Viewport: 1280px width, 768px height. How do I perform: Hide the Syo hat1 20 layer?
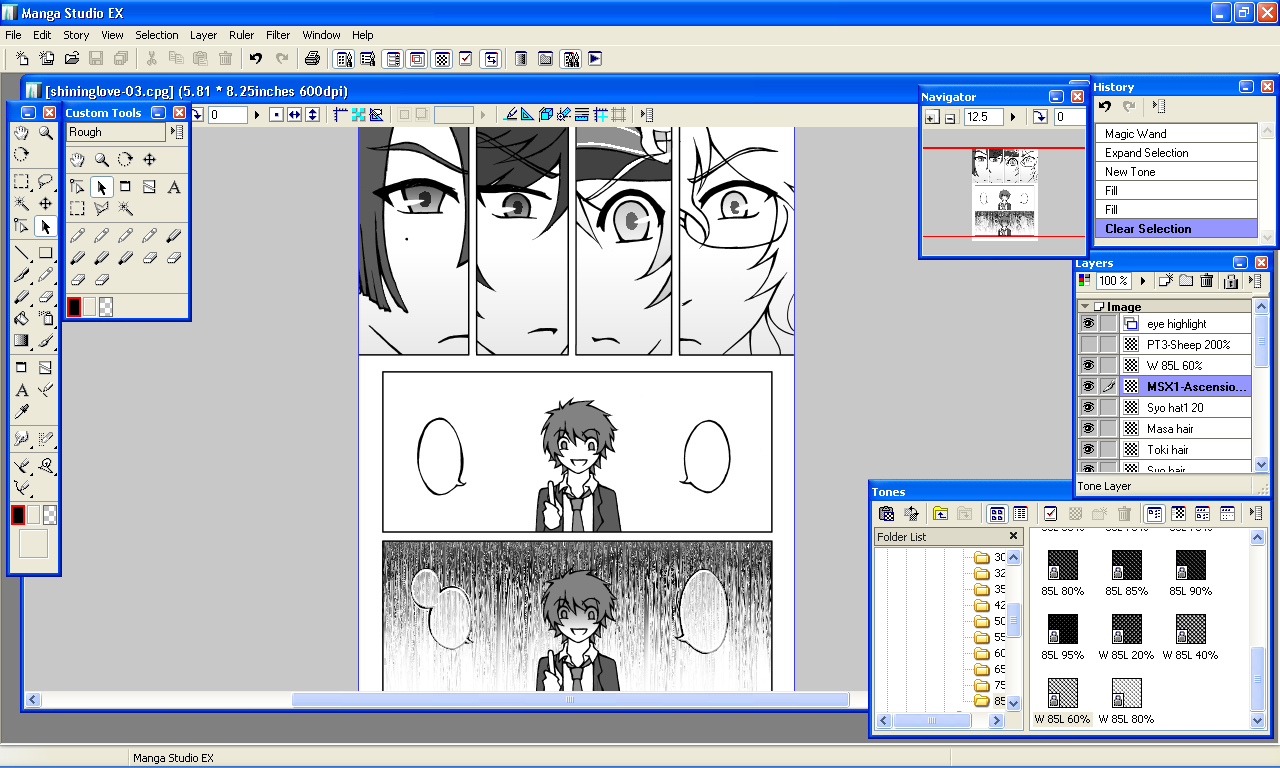(1088, 408)
